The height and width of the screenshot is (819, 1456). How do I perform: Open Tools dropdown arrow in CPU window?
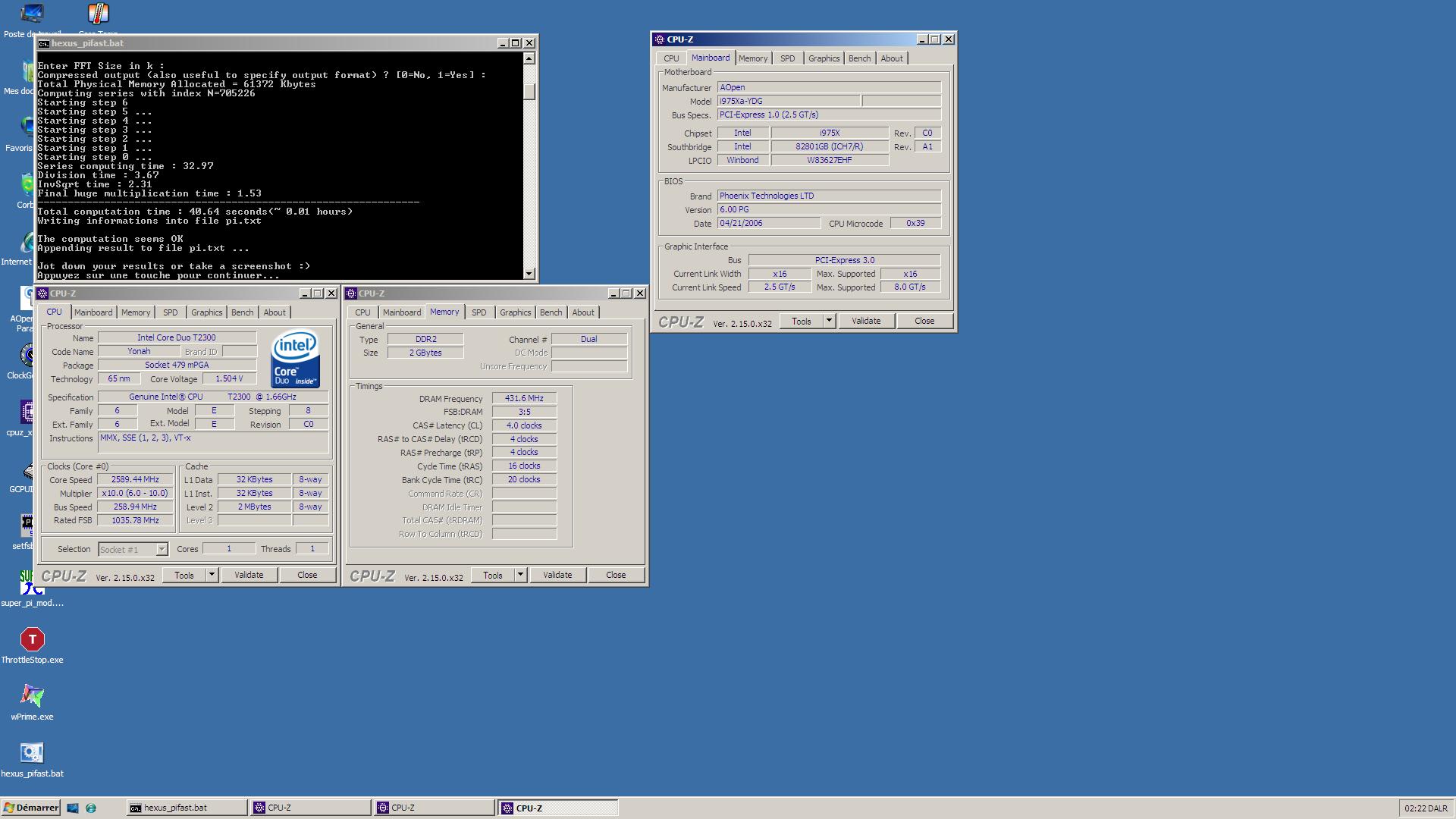pos(212,575)
